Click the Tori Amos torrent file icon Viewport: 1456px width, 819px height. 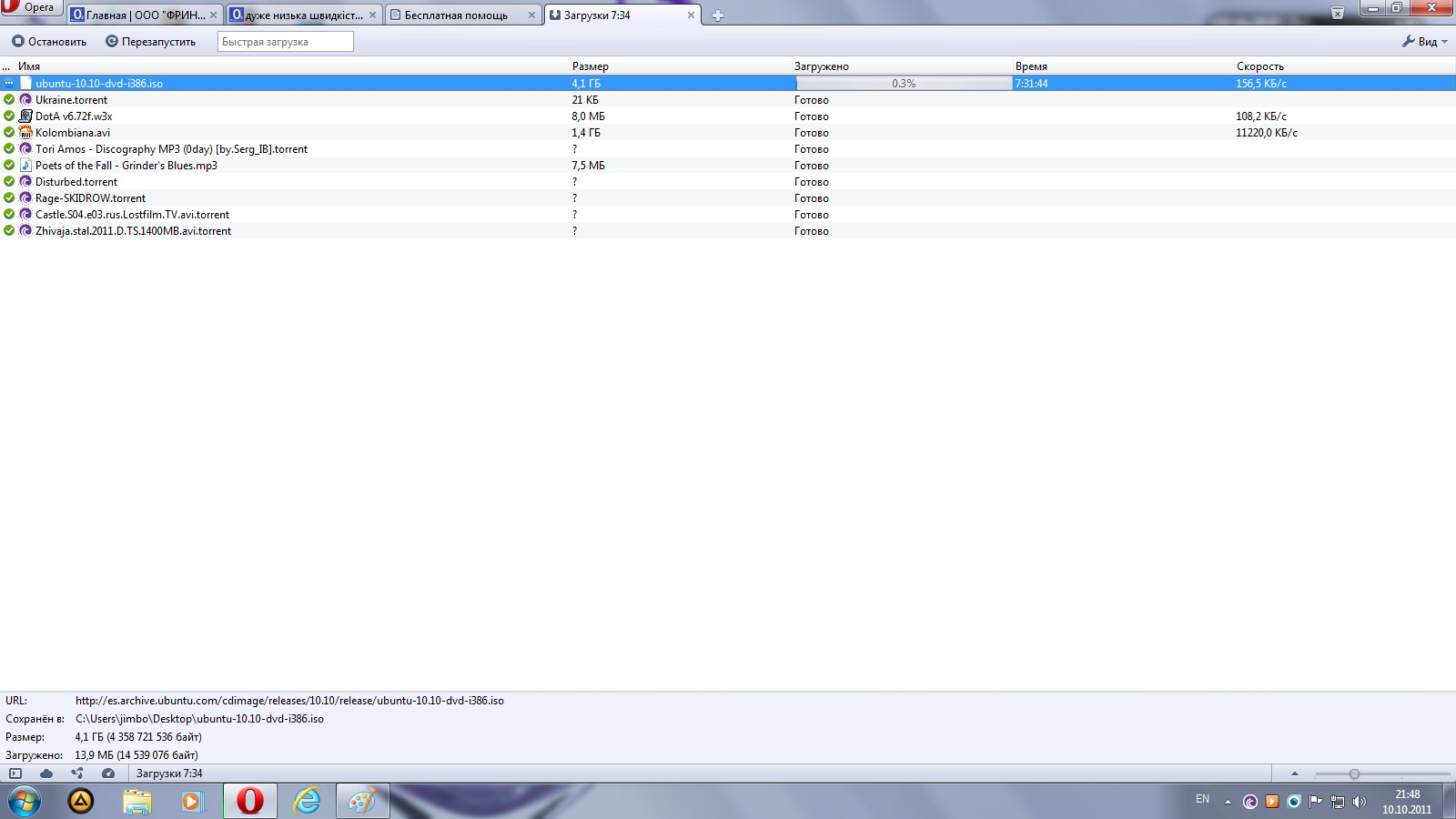pos(25,148)
